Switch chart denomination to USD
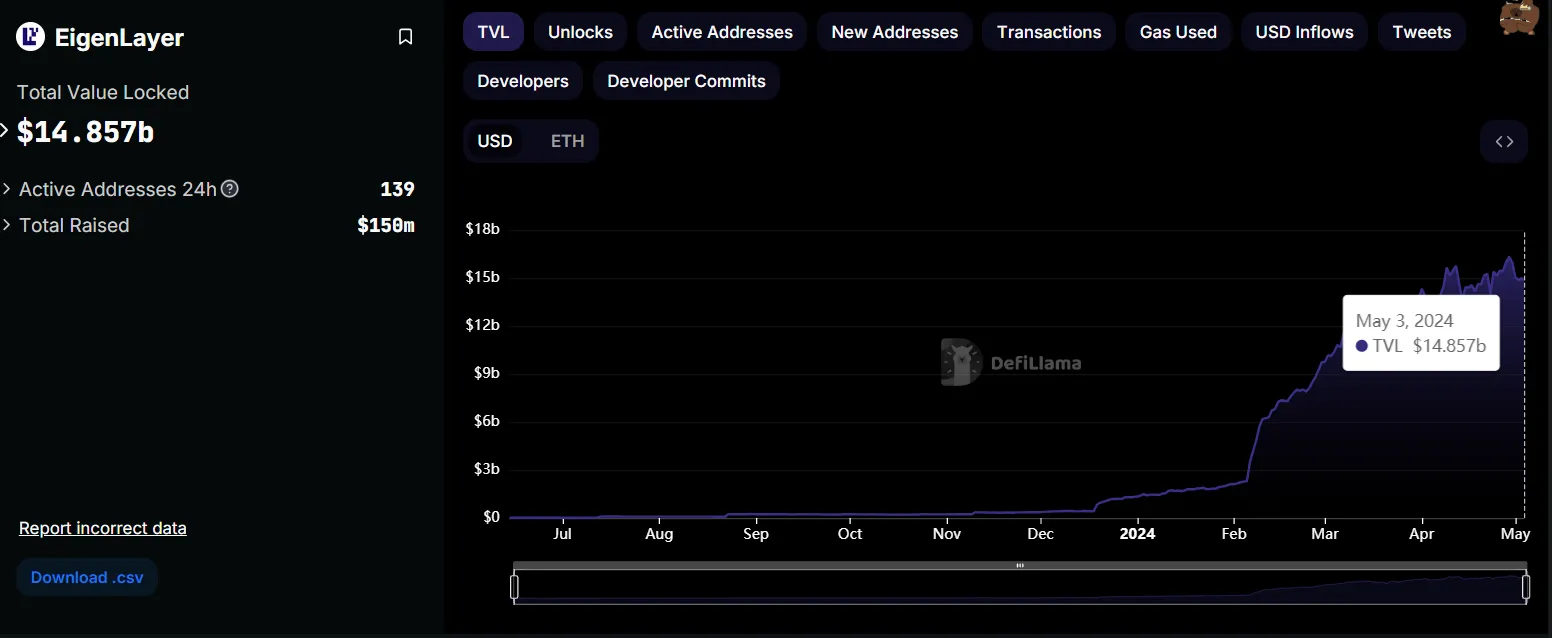The image size is (1552, 638). click(x=495, y=141)
